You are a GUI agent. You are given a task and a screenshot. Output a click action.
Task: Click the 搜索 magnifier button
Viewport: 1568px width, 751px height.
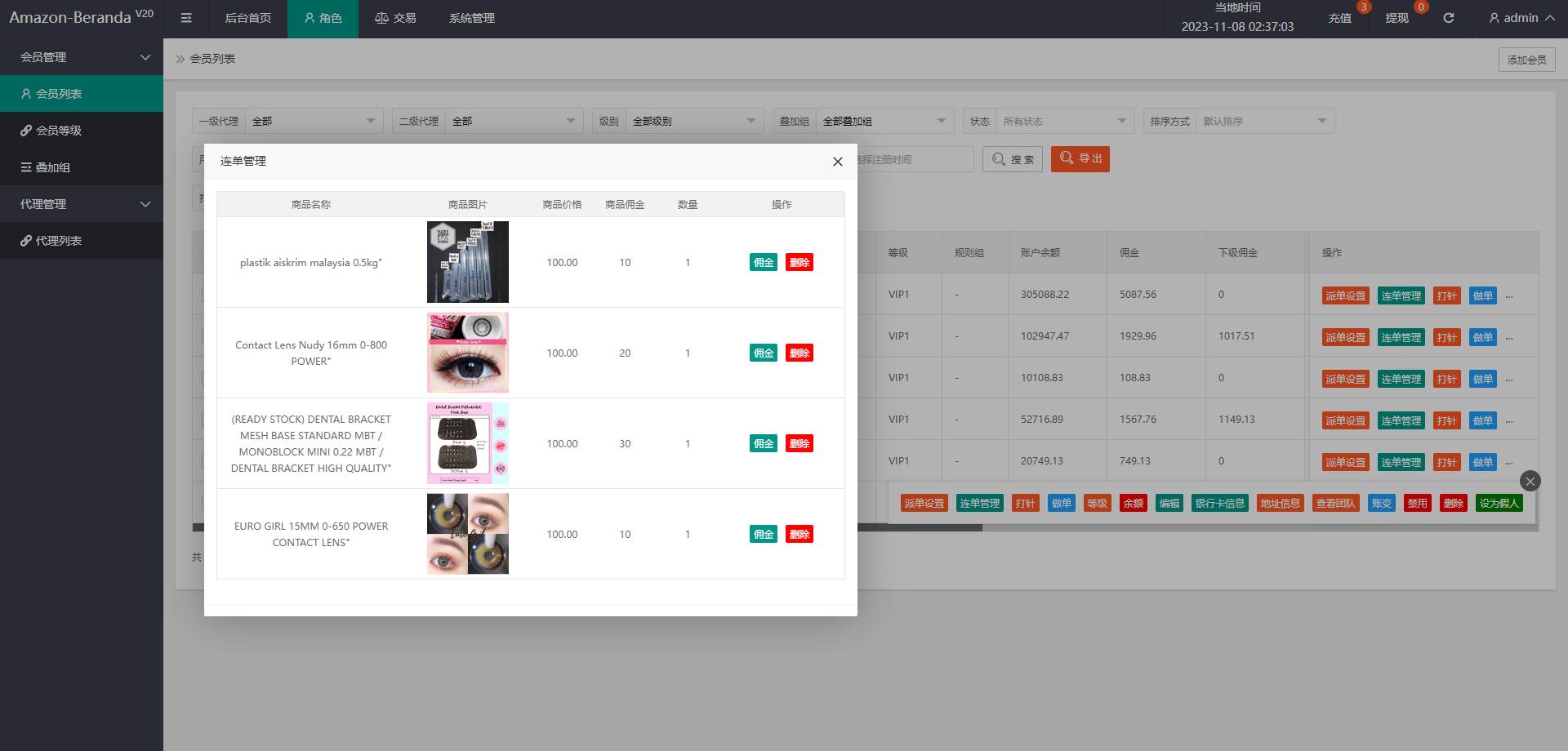[1013, 159]
